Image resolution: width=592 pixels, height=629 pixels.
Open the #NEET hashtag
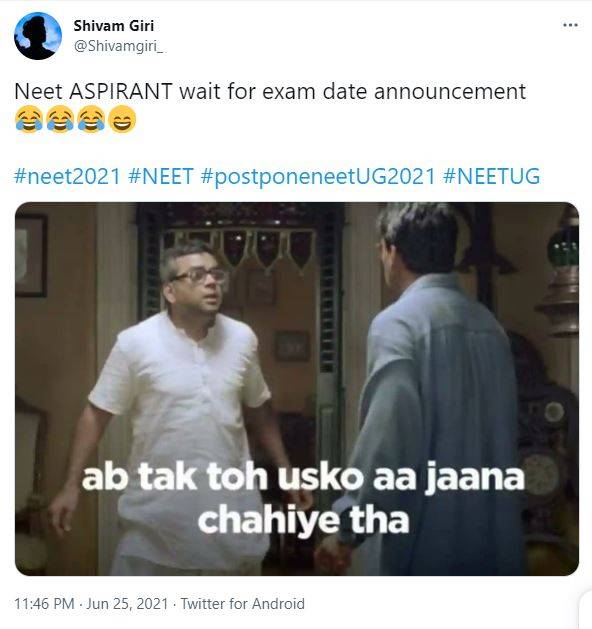161,176
